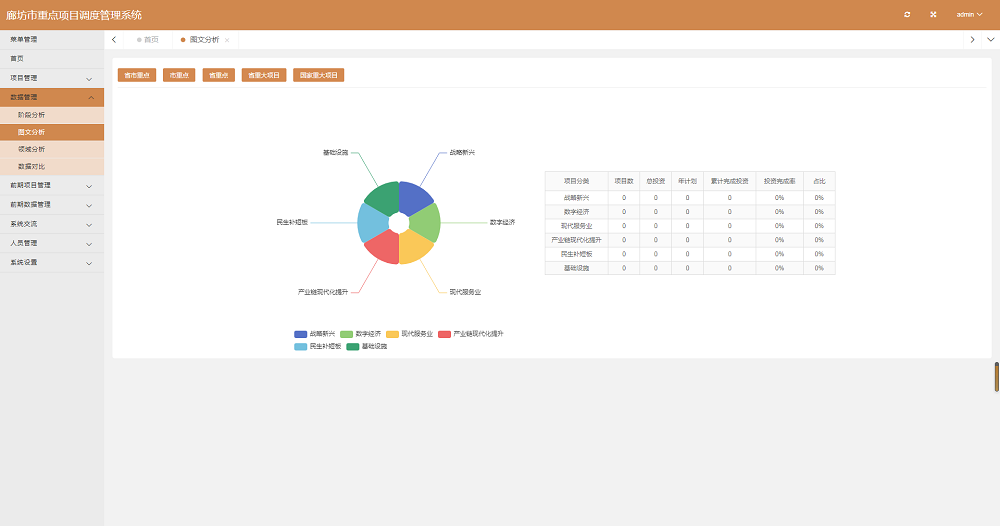This screenshot has width=1000, height=526.
Task: Click the 省市重点 filter button
Action: click(x=137, y=75)
